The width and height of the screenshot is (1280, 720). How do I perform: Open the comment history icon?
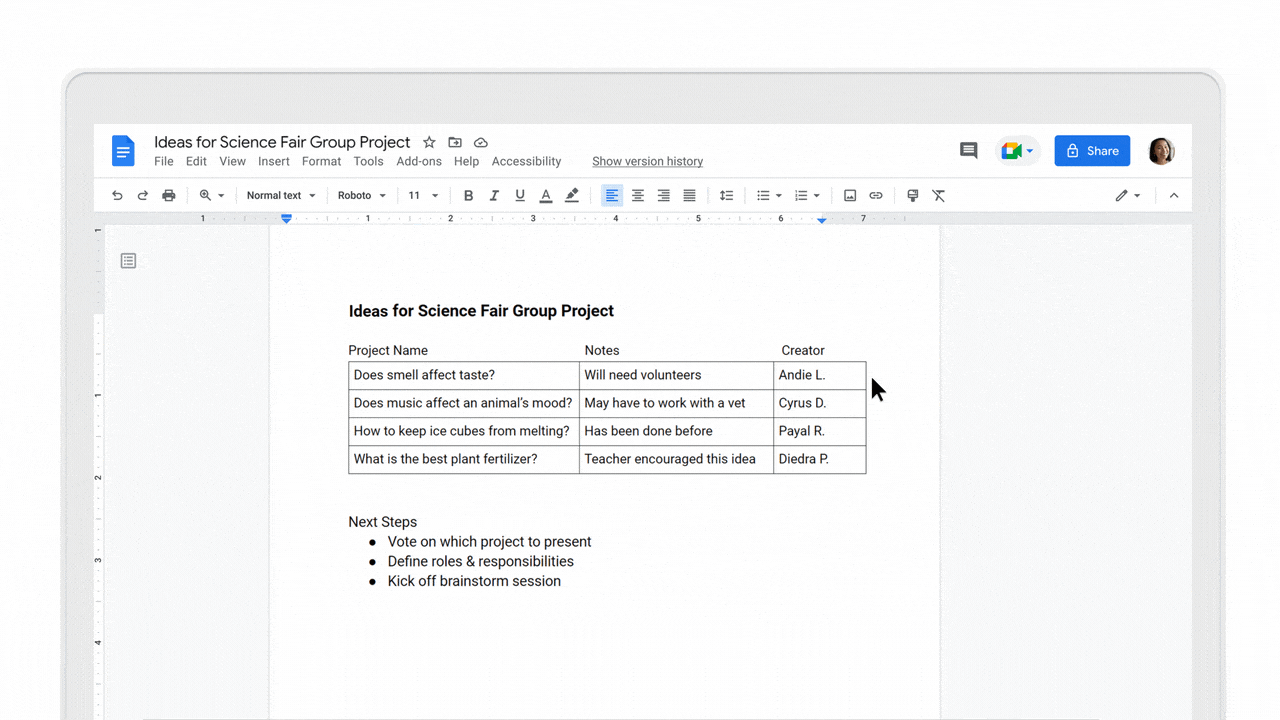[968, 150]
